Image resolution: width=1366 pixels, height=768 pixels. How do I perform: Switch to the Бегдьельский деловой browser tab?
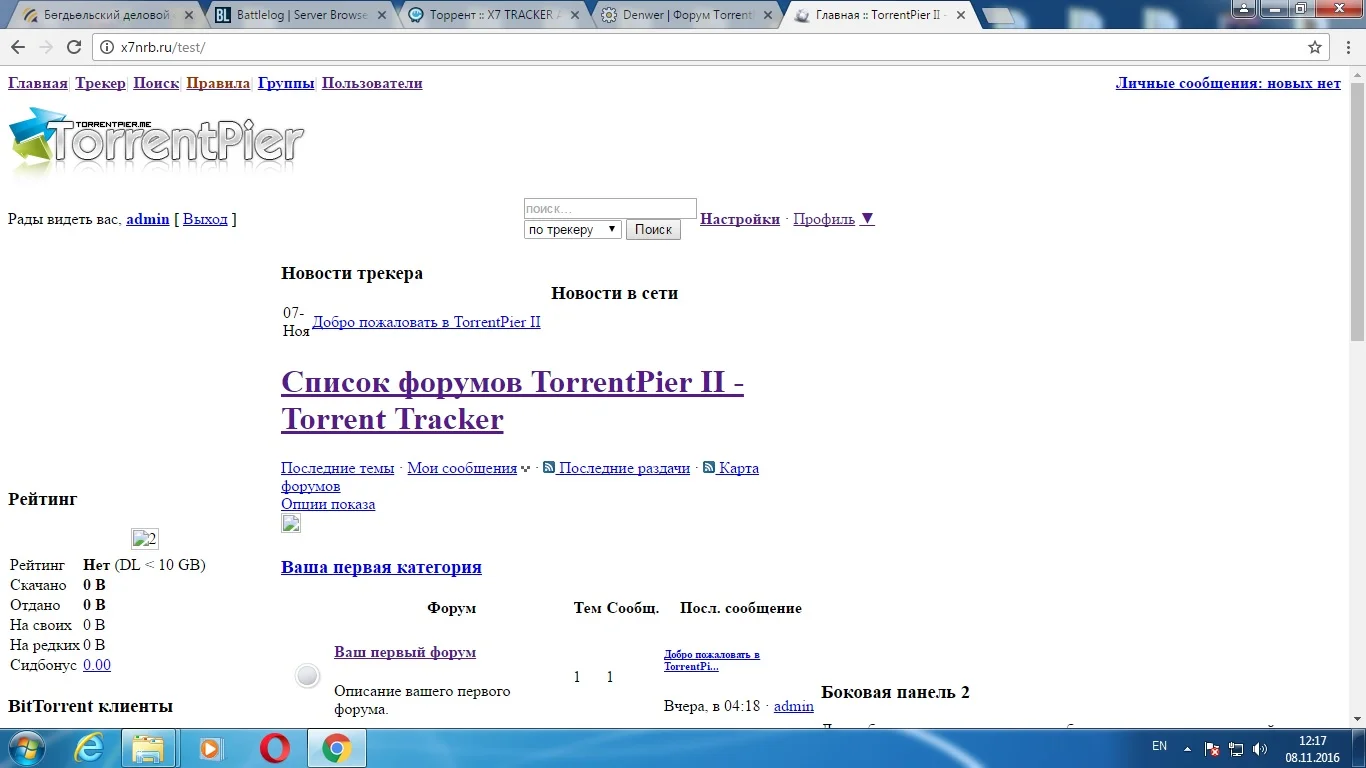click(105, 15)
